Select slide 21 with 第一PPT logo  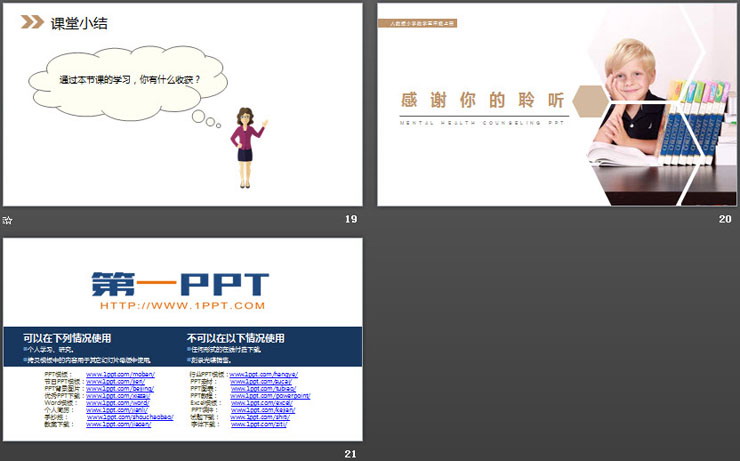click(x=183, y=339)
